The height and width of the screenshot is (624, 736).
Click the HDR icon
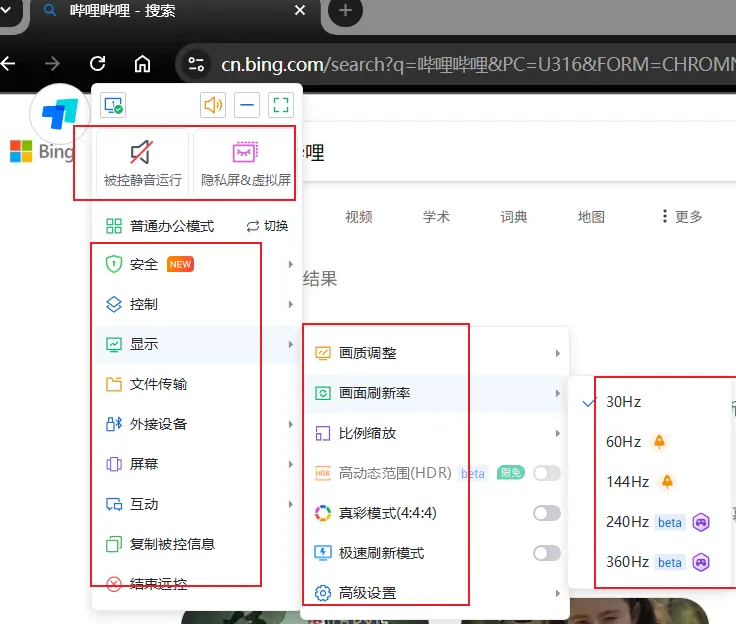pyautogui.click(x=322, y=473)
